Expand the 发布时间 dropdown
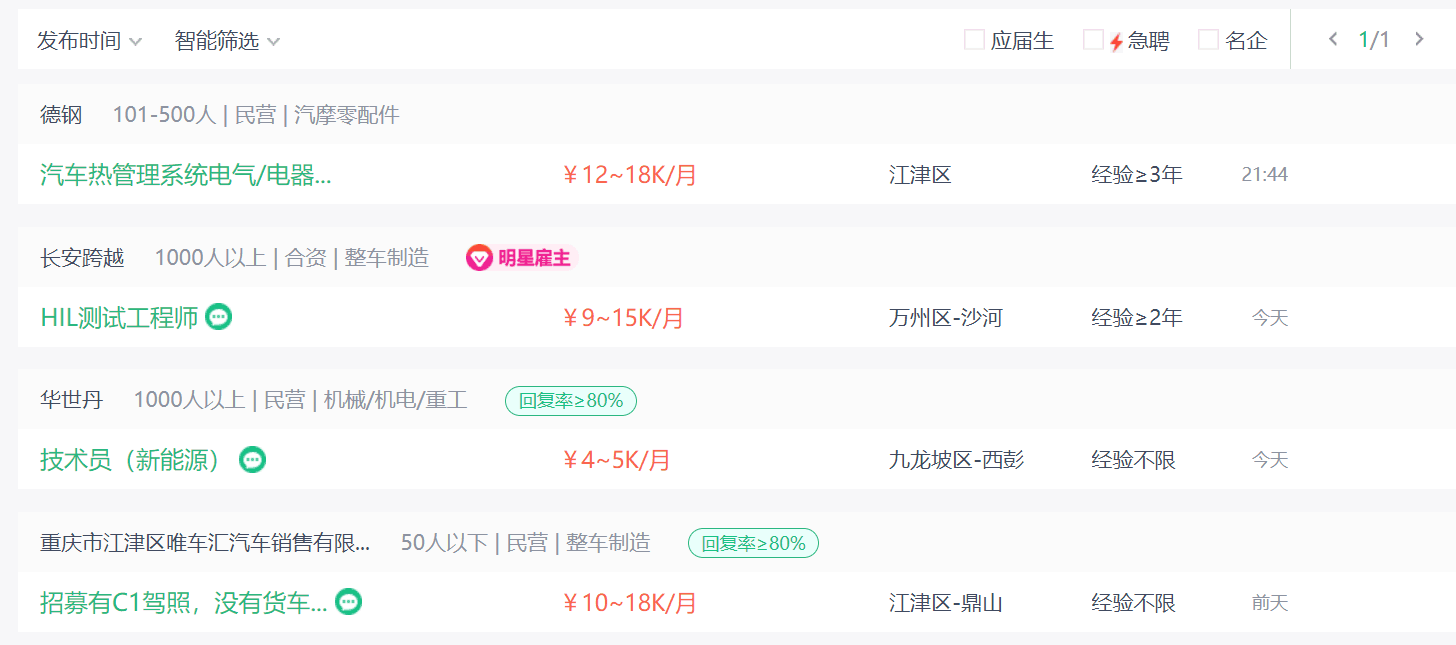The image size is (1456, 645). 90,41
